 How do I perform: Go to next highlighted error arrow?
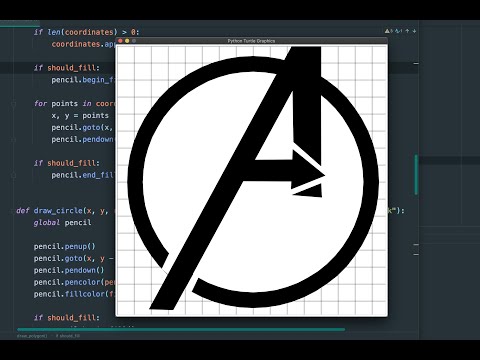pos(414,31)
